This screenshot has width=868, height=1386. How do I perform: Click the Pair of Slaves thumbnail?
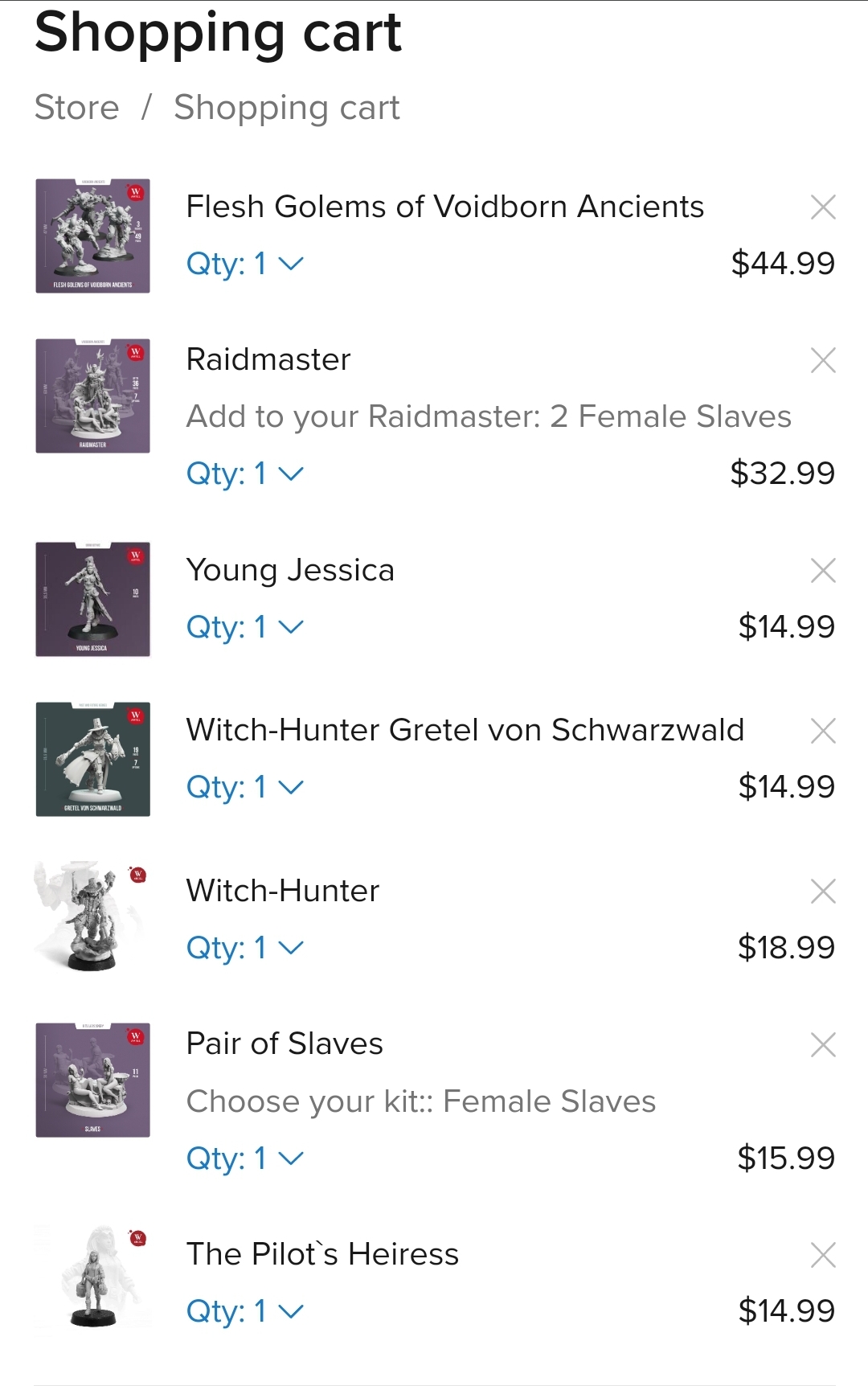tap(93, 1080)
